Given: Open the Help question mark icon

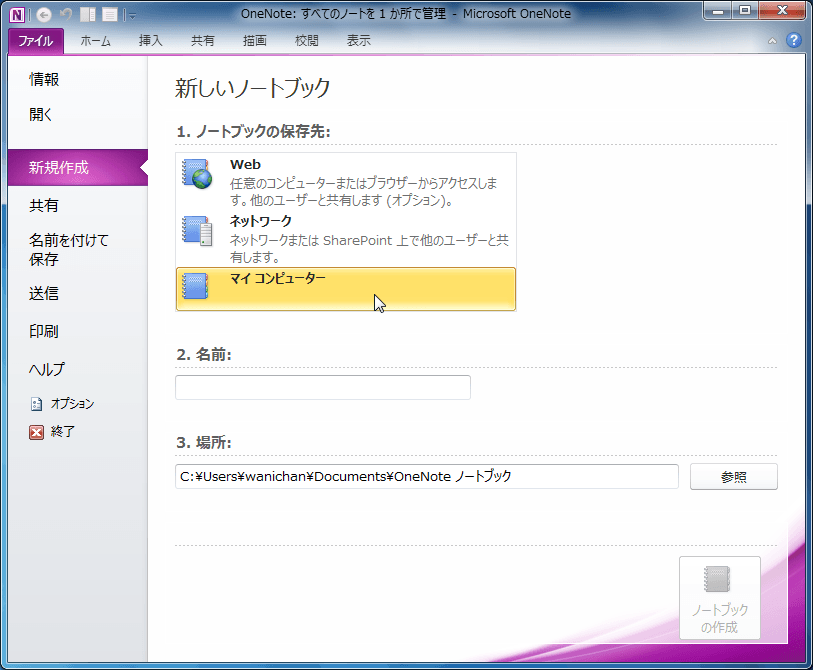Looking at the screenshot, I should click(x=793, y=40).
